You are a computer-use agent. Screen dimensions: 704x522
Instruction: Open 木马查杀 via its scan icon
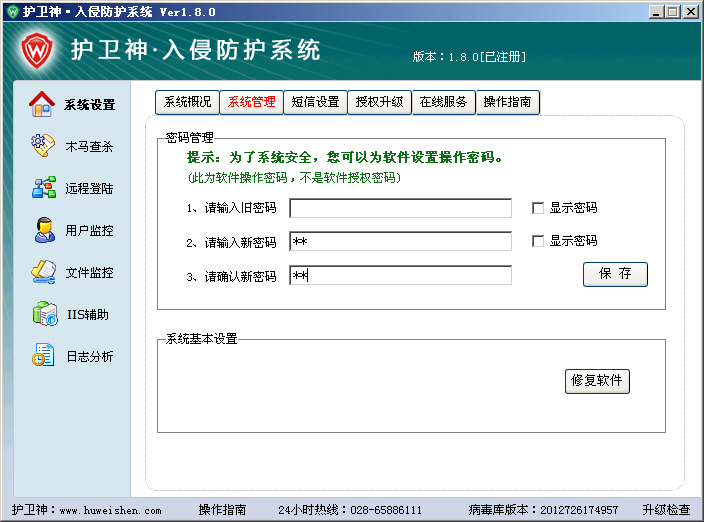tap(43, 146)
